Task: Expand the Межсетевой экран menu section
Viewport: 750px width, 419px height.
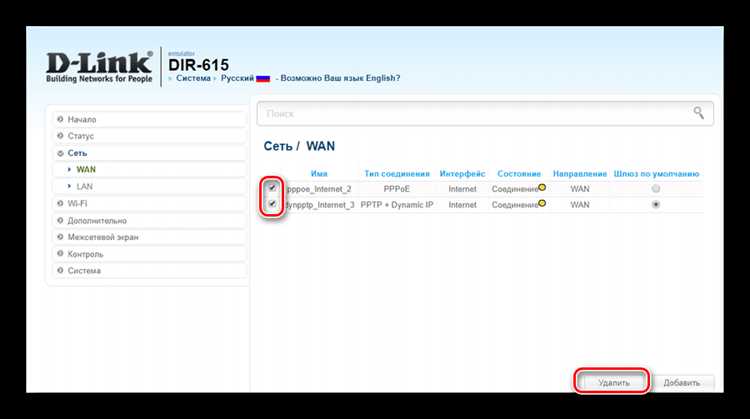Action: coord(149,237)
